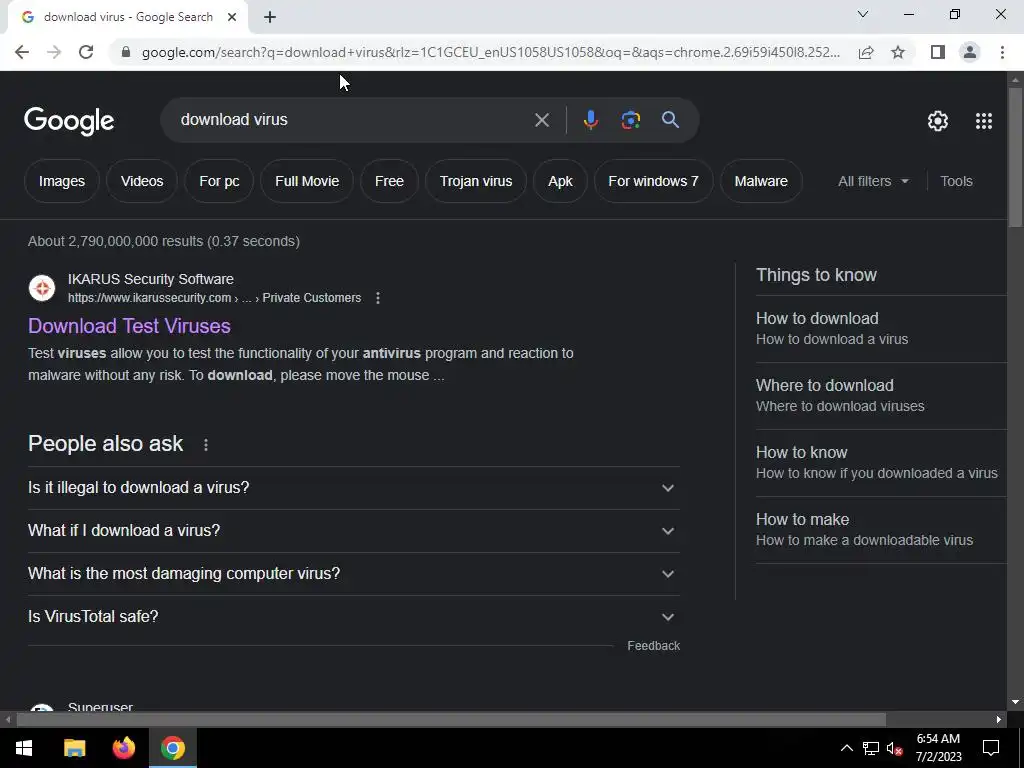Open search Tools
Viewport: 1024px width, 768px height.
pos(956,182)
